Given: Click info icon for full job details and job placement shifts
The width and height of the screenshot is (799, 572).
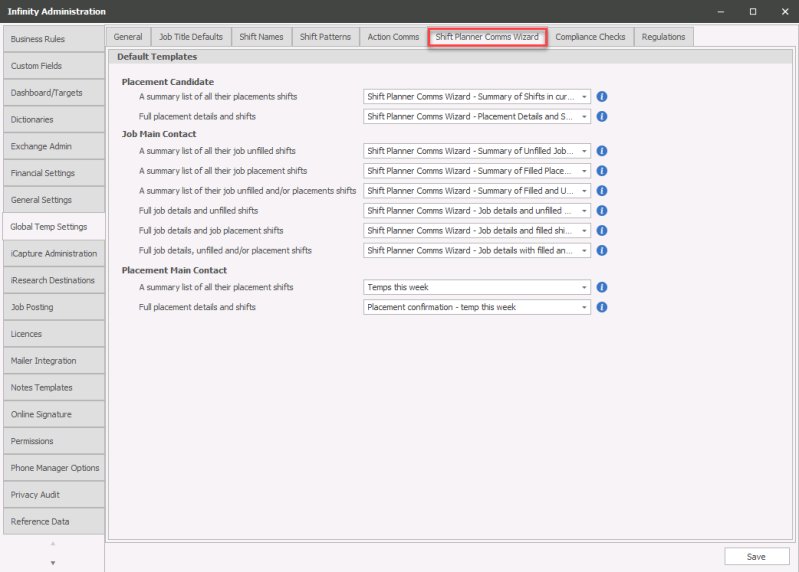Looking at the screenshot, I should click(602, 231).
